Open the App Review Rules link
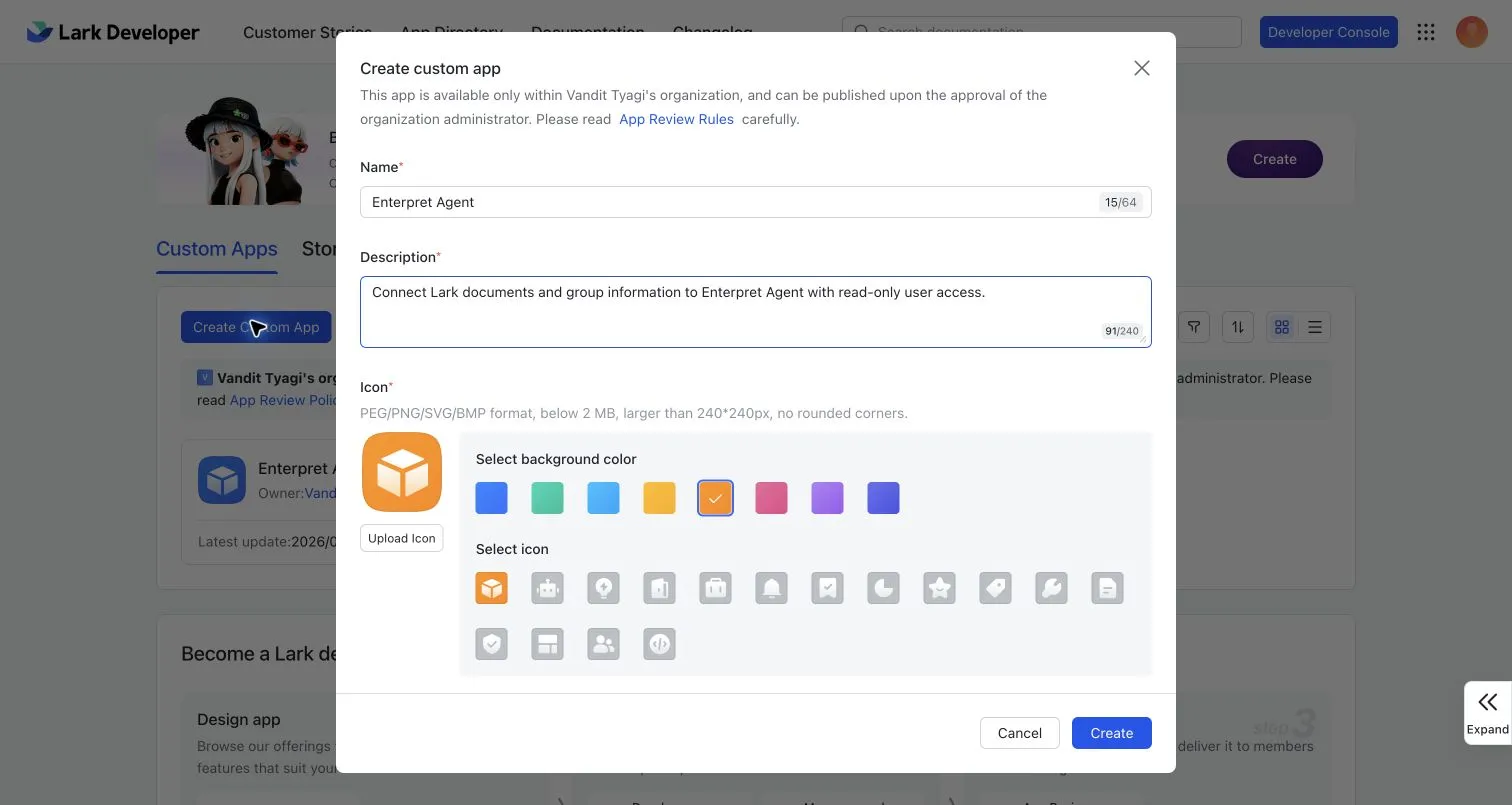 click(677, 119)
